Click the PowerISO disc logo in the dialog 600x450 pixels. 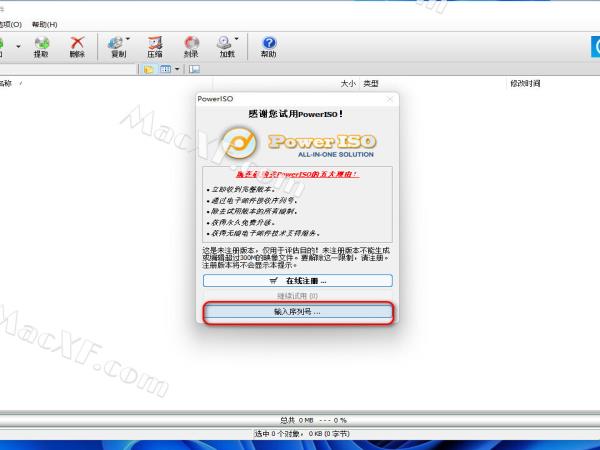(240, 143)
